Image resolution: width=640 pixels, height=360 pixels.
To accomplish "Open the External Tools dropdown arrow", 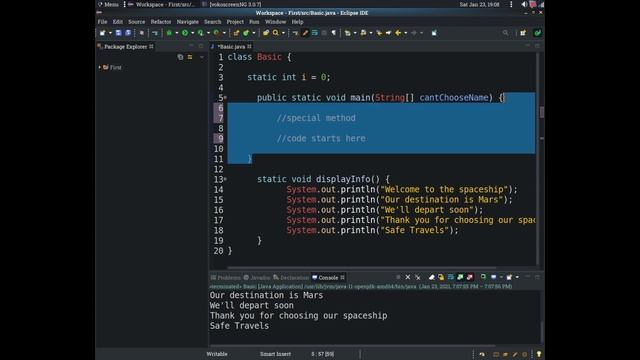I will [224, 33].
